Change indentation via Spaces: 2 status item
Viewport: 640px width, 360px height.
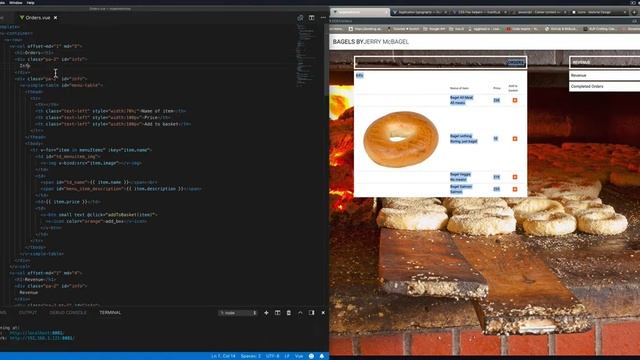click(x=250, y=356)
